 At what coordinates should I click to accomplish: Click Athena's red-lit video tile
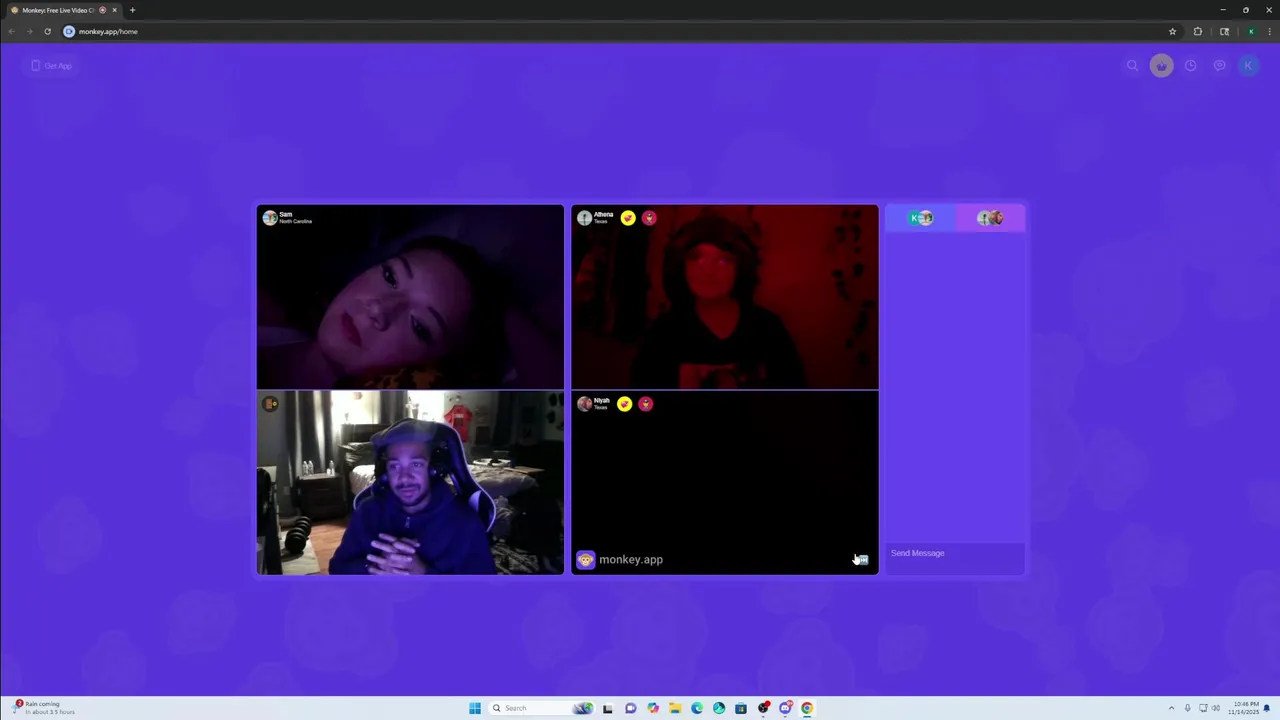coord(725,297)
